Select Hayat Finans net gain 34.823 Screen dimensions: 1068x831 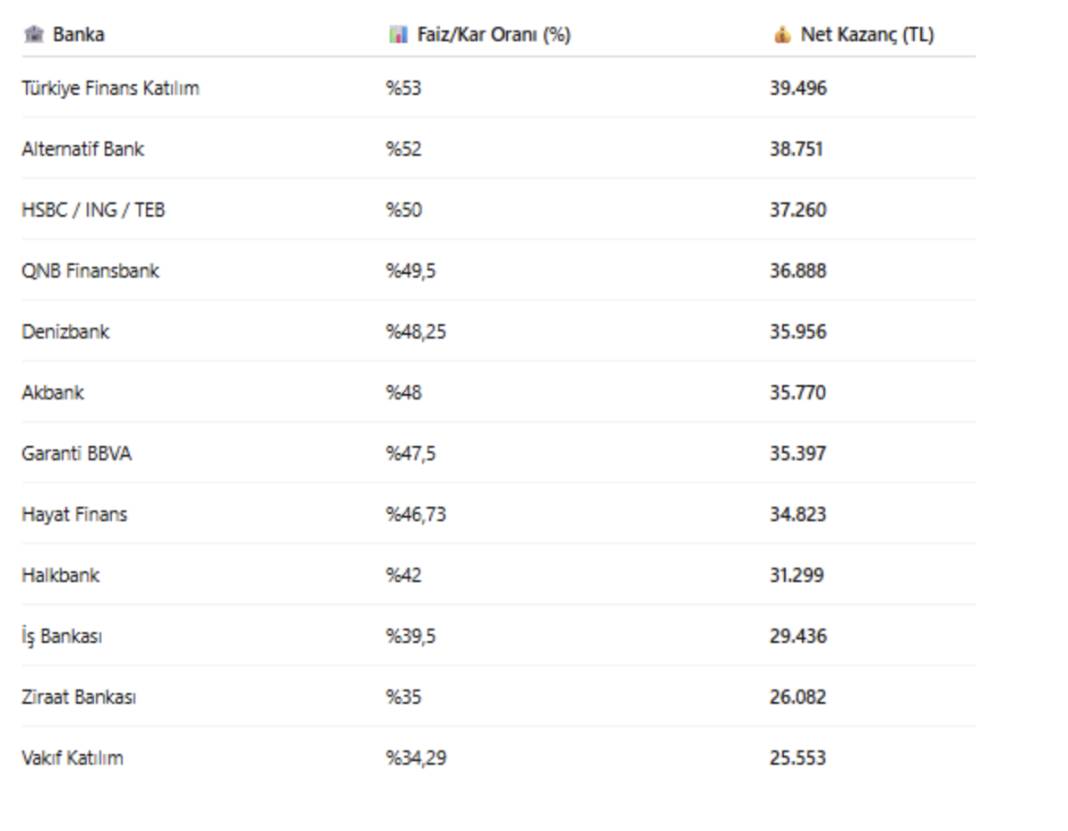(x=798, y=514)
